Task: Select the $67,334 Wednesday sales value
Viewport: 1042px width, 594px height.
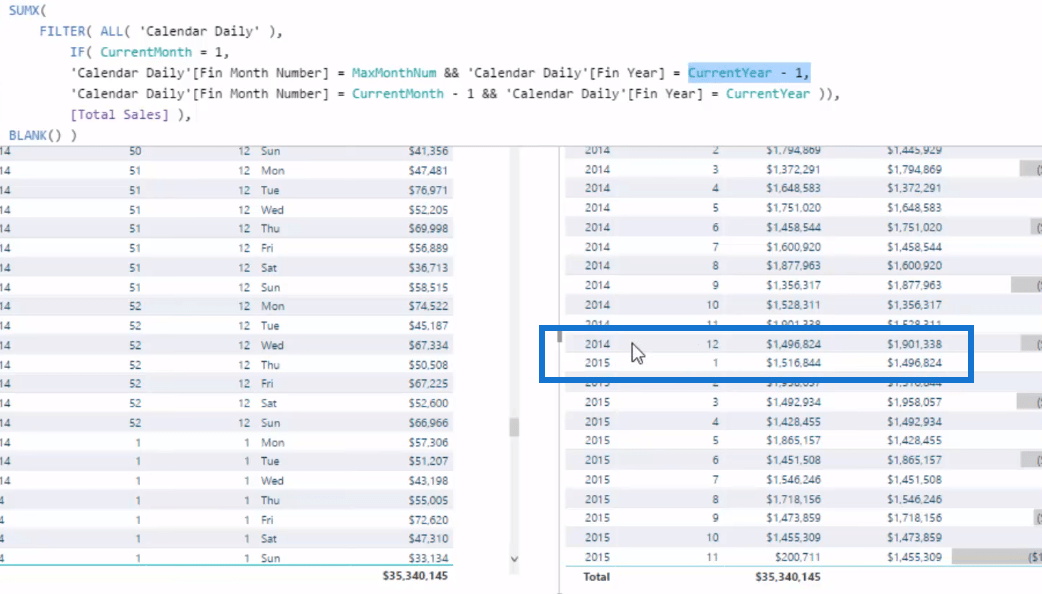Action: 428,346
